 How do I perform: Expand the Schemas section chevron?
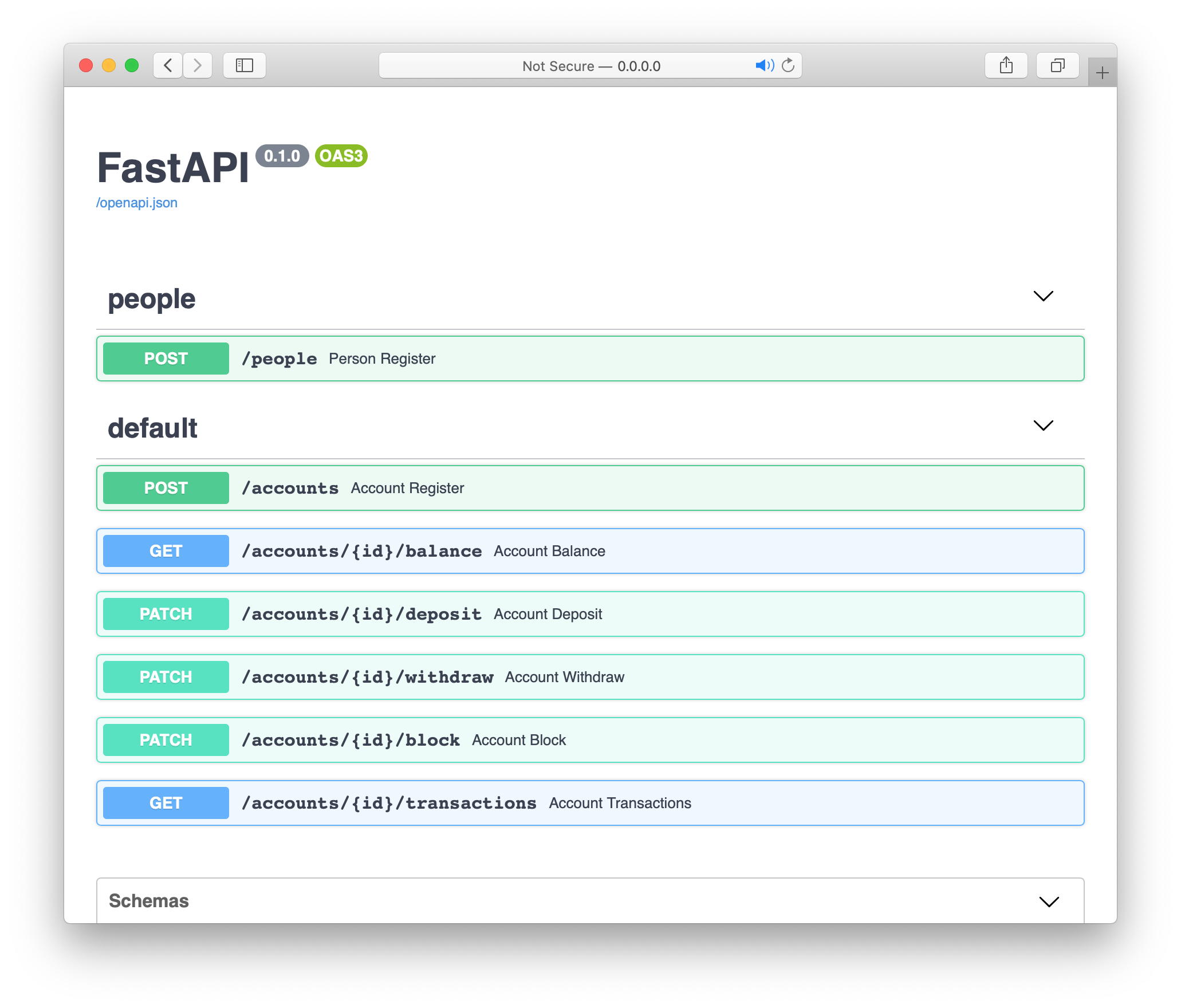pyautogui.click(x=1049, y=902)
